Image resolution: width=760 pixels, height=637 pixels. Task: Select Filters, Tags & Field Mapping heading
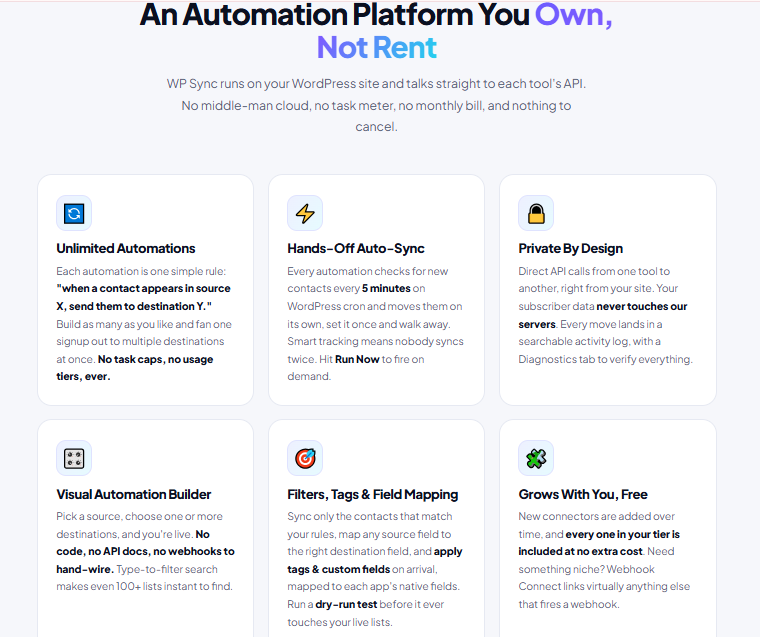[373, 494]
